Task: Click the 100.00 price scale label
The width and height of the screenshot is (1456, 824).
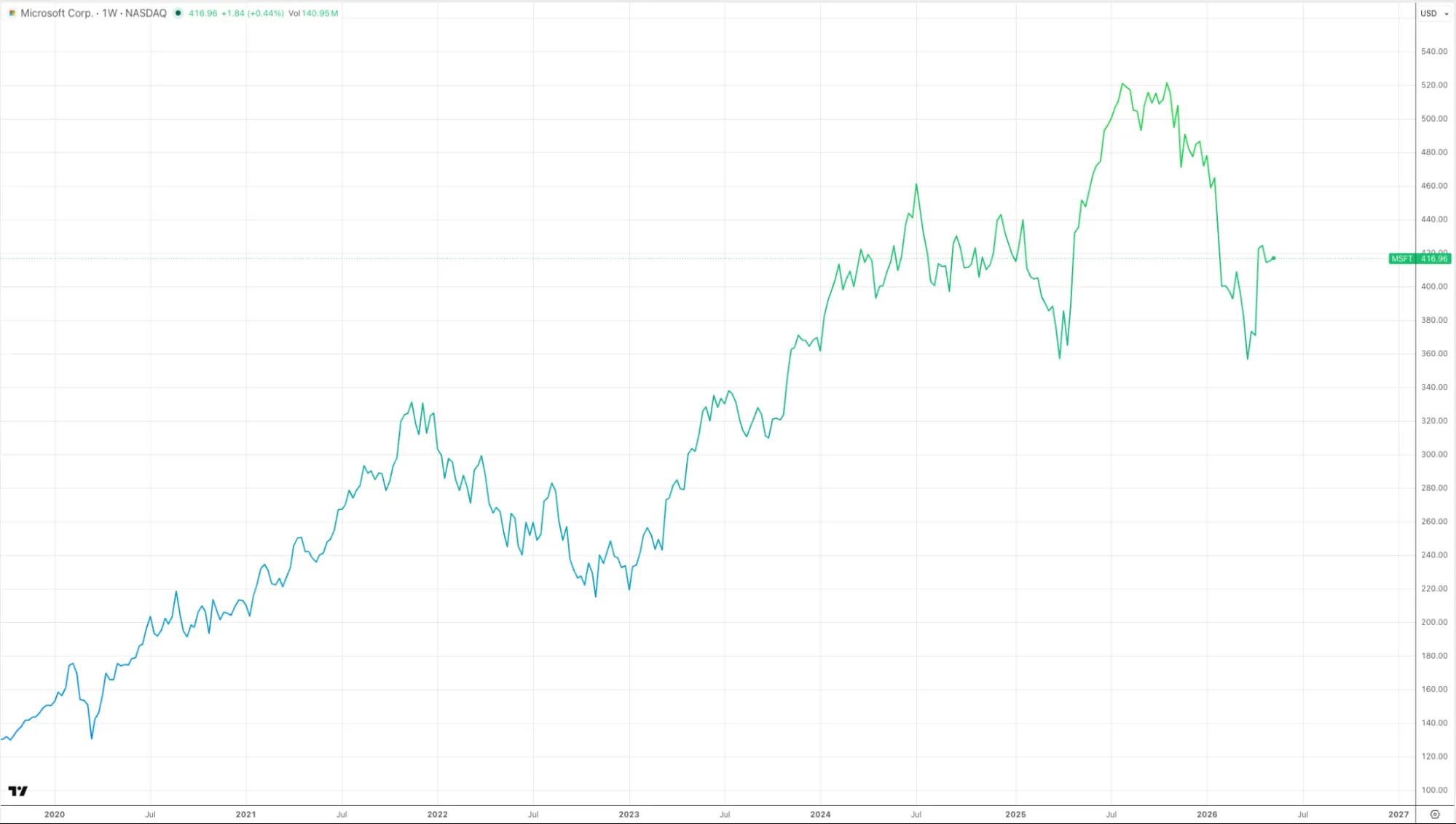Action: (1434, 790)
